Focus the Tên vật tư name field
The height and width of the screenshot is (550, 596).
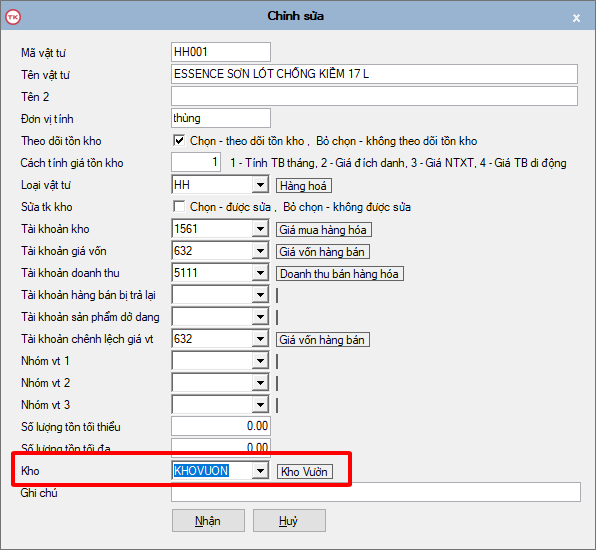(374, 74)
